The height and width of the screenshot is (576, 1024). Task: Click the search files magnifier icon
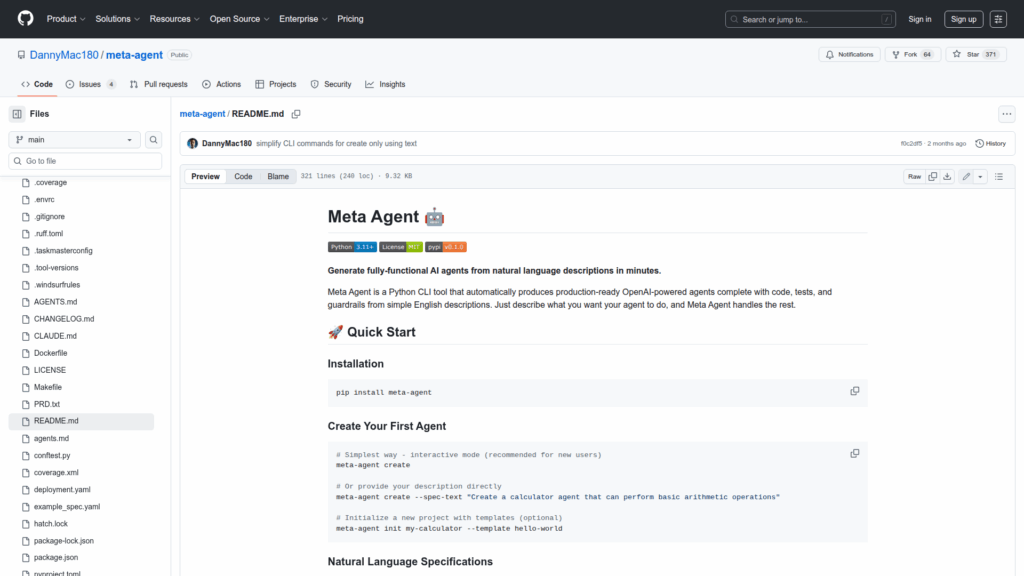tap(154, 140)
